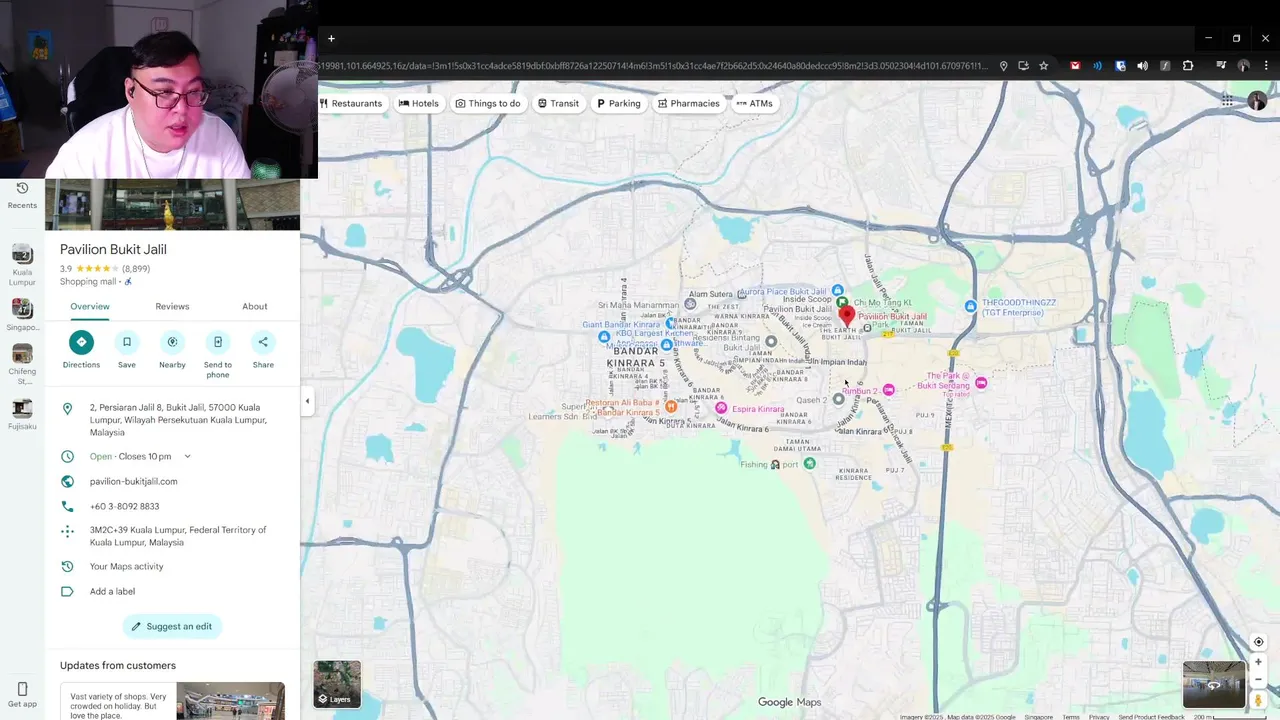
Task: Collapse the side panel arrow
Action: click(307, 401)
